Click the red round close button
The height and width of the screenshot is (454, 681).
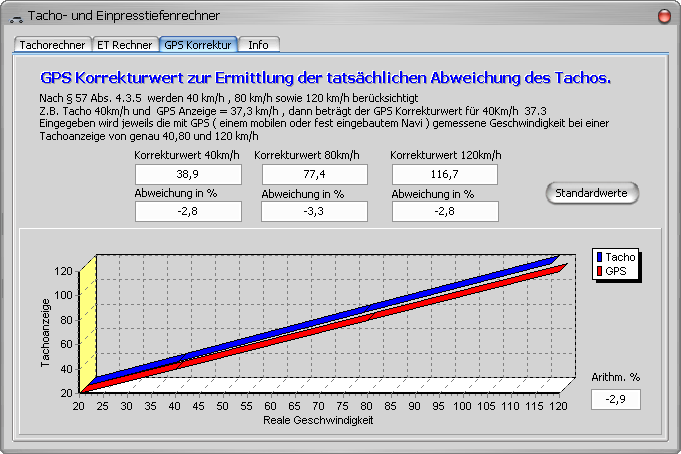664,17
